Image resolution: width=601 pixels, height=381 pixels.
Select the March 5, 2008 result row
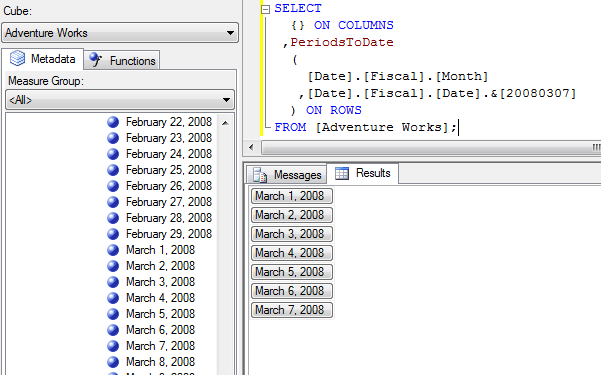tap(292, 272)
